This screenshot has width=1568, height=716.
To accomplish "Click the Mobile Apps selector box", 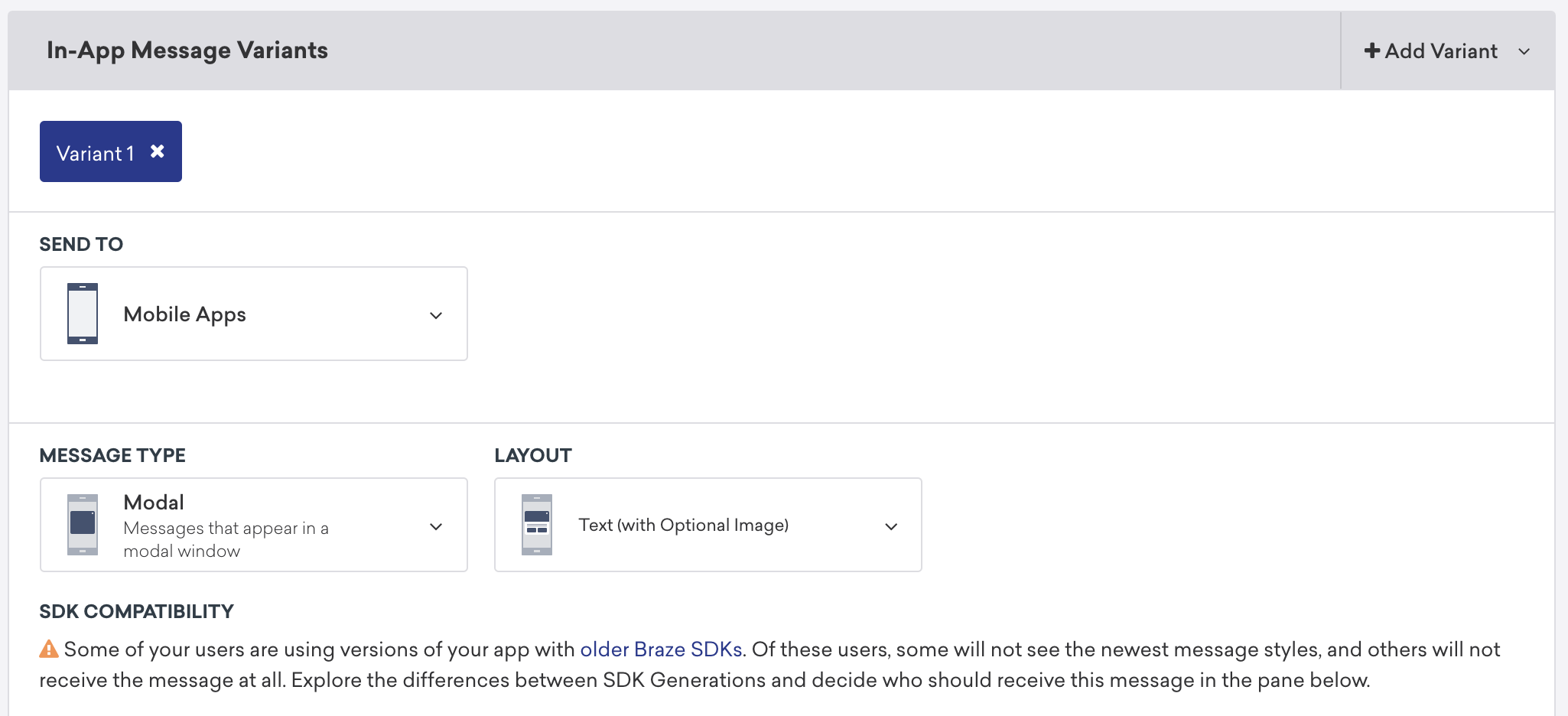I will (253, 313).
